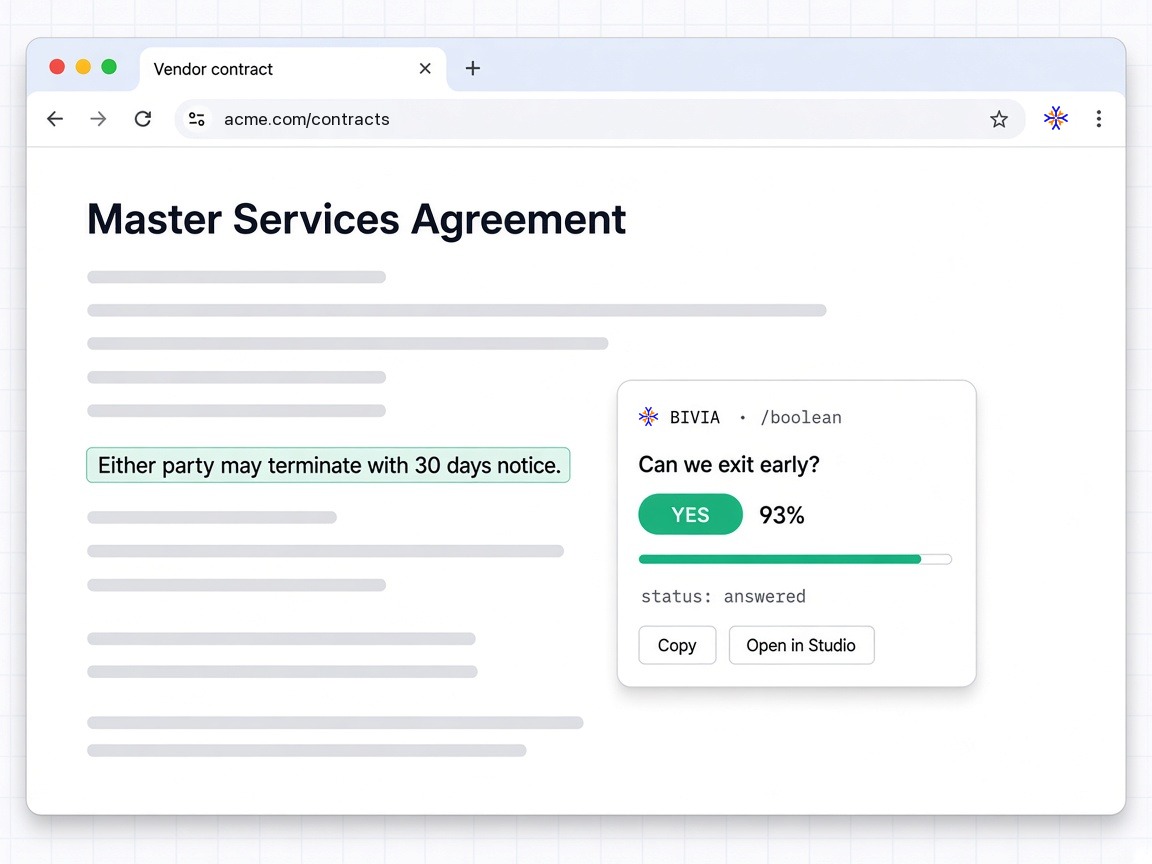Click the BIVIA name in popup header

694,417
